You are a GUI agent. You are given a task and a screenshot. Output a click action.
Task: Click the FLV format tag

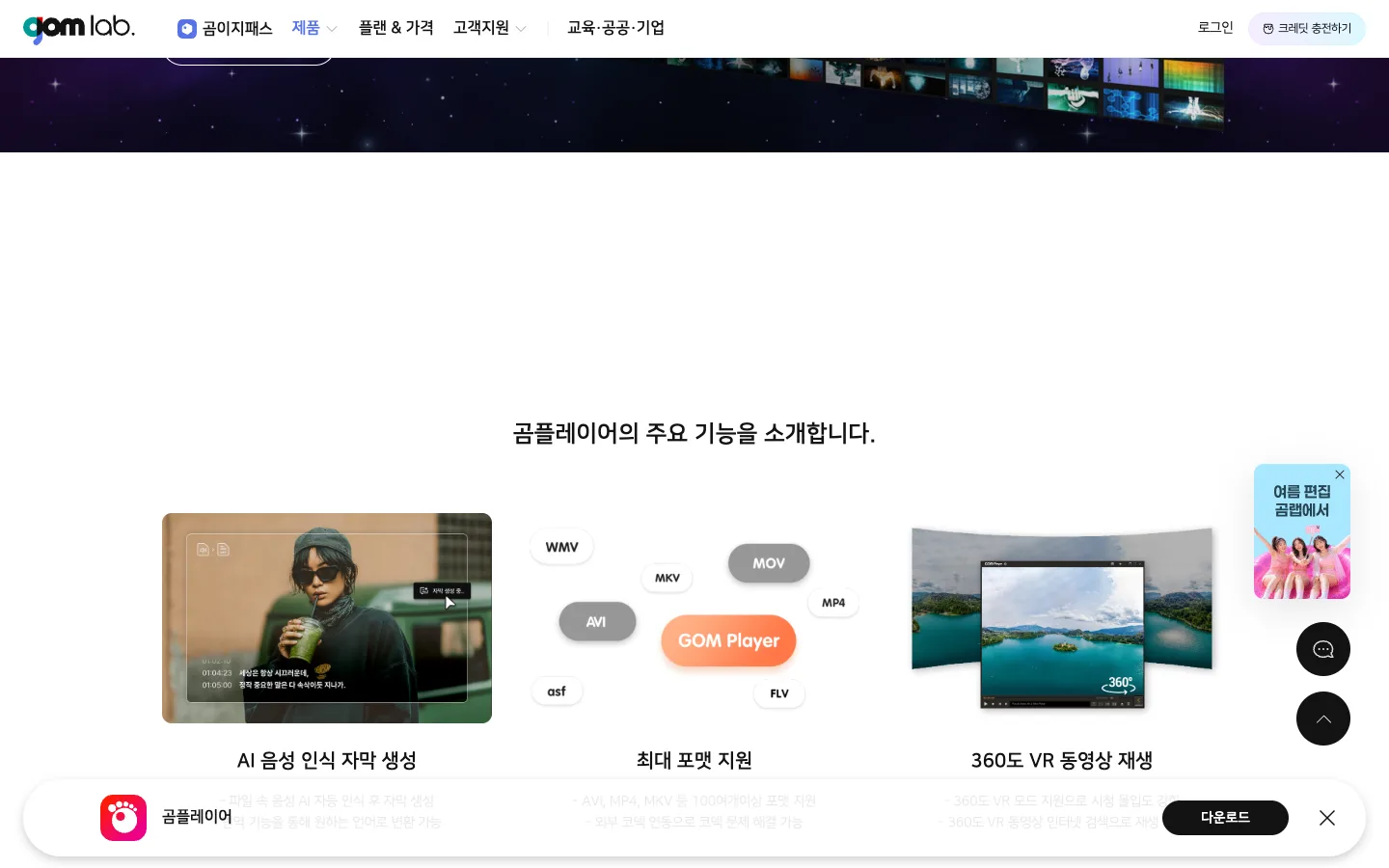[779, 693]
